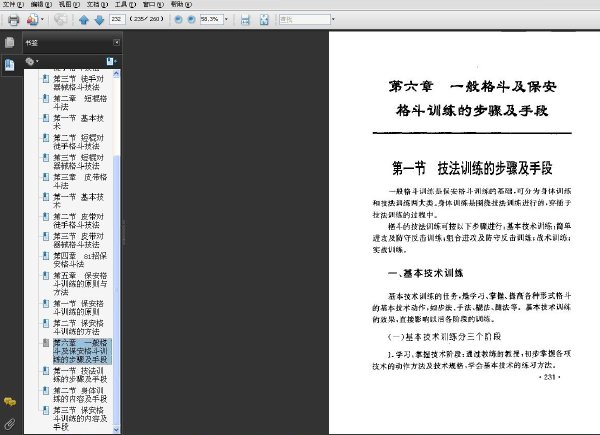Click the page number field showing 232
Screen dimensions: 600x435
pos(117,19)
